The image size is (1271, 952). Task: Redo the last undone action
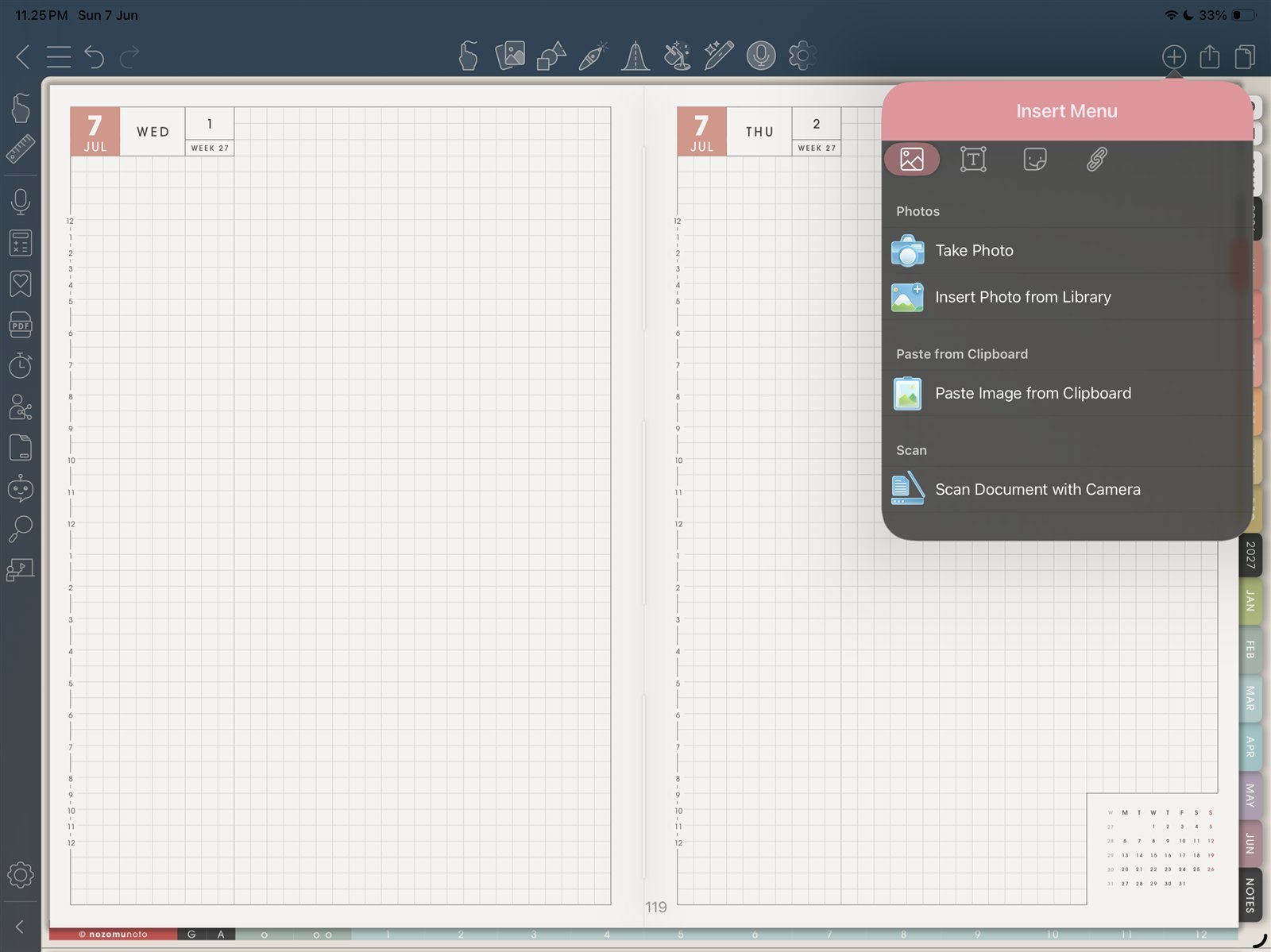(x=129, y=56)
